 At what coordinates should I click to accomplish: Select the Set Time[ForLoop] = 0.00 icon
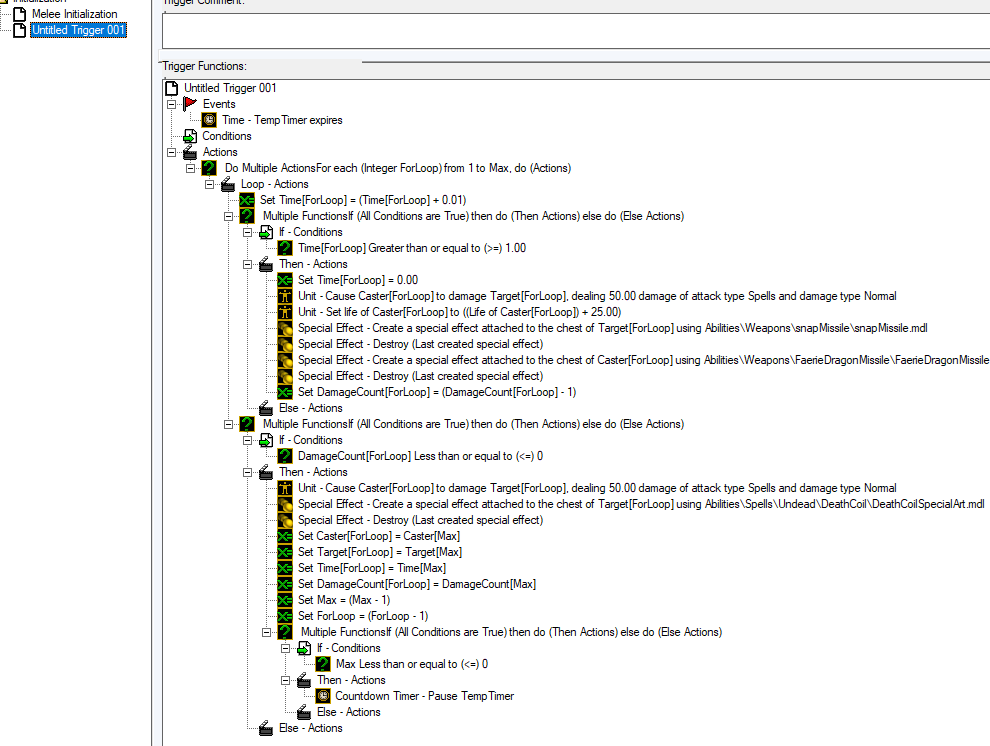285,280
